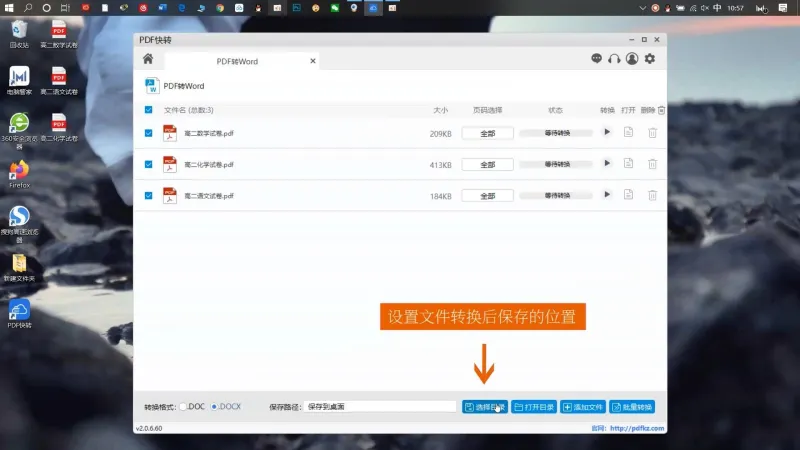Image resolution: width=800 pixels, height=450 pixels.
Task: Start converting 高二语文试卷.pdf with play icon
Action: [x=607, y=194]
